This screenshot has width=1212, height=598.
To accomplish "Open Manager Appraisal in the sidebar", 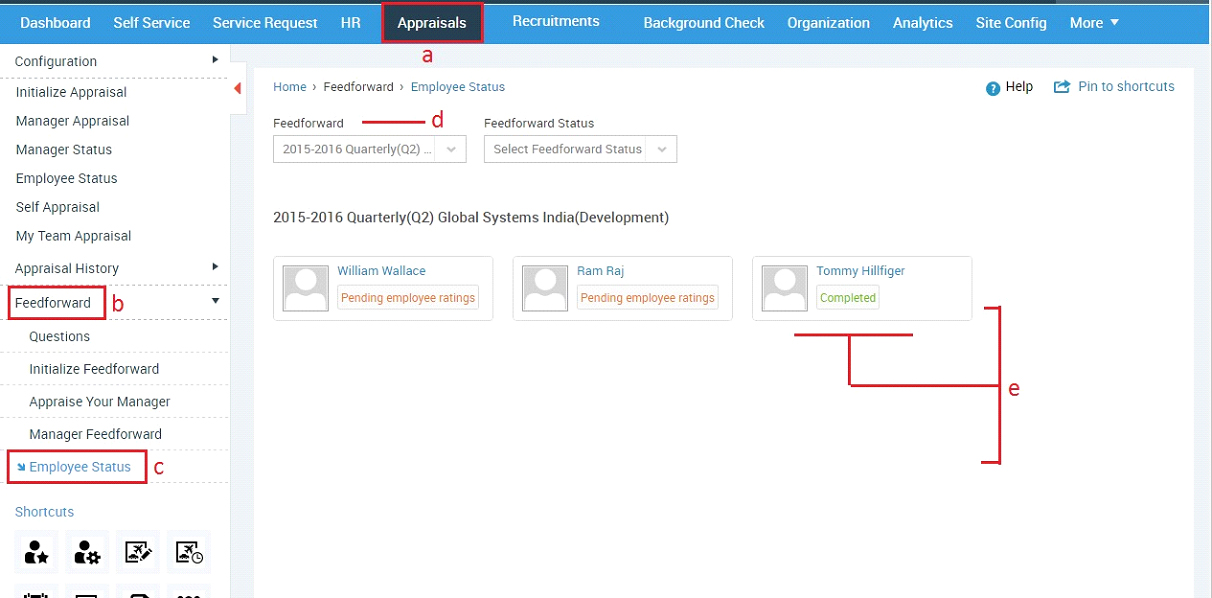I will pos(72,121).
